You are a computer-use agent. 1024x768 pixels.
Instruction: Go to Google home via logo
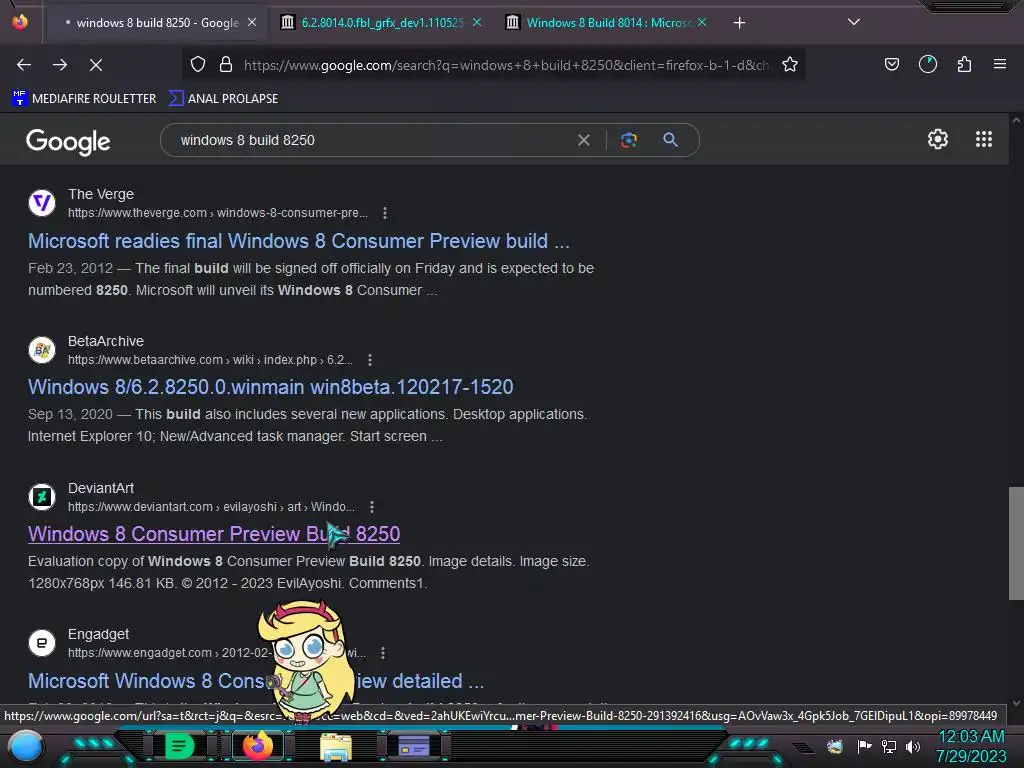[68, 141]
